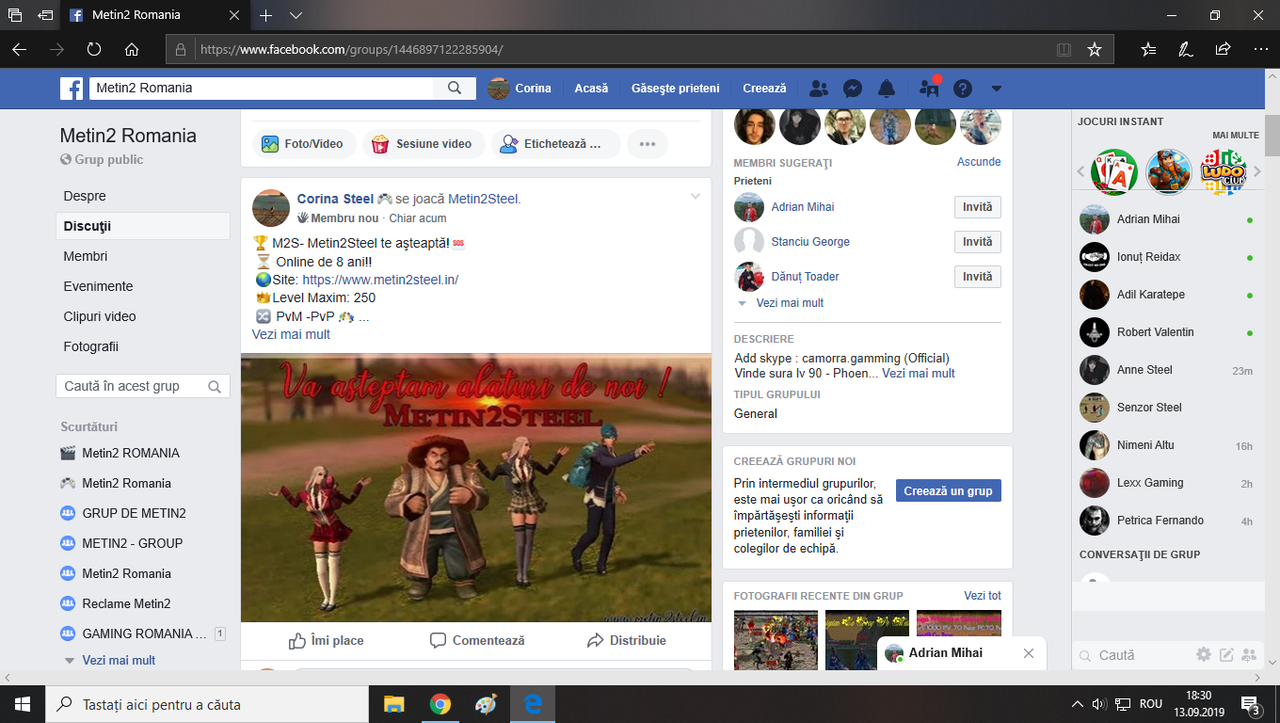The image size is (1280, 723).
Task: Click the browser Back arrow
Action: (19, 49)
